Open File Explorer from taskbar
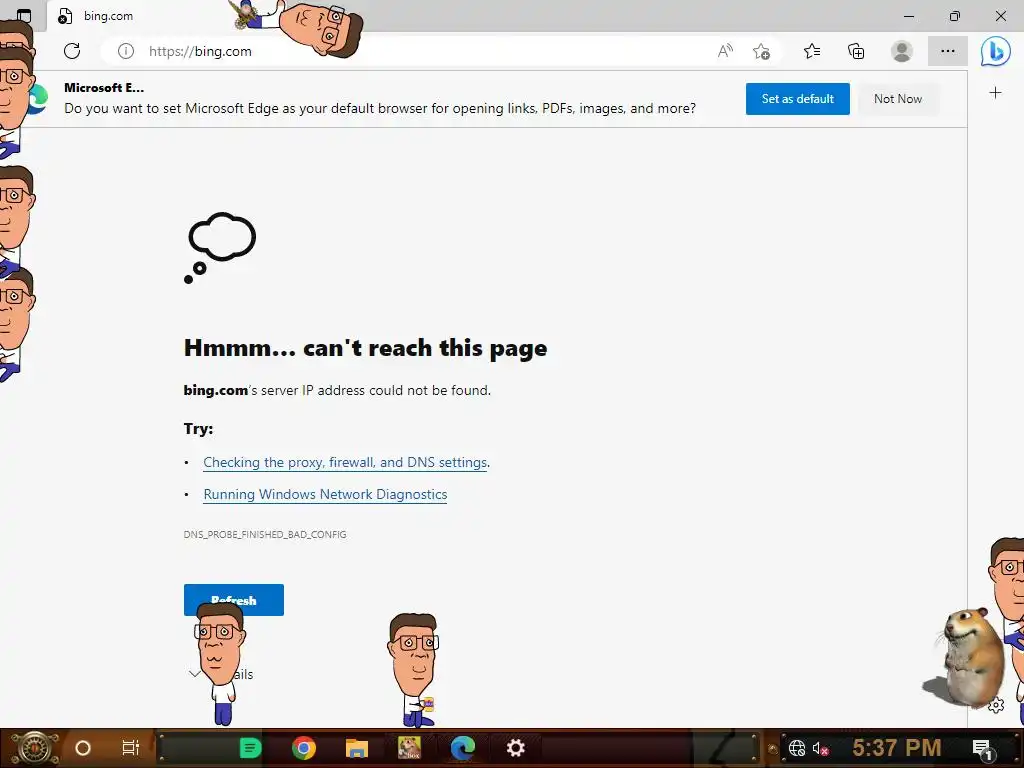The height and width of the screenshot is (768, 1024). point(357,748)
